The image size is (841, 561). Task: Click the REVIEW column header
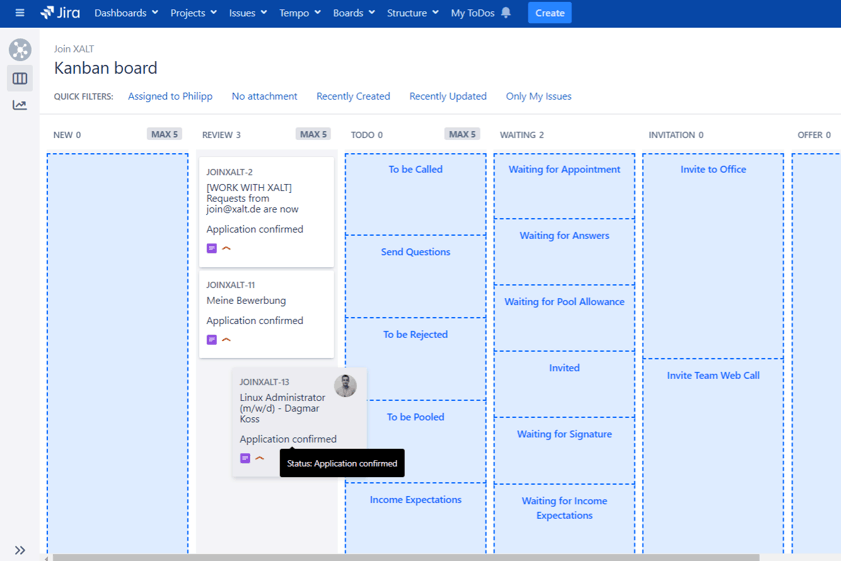tap(222, 135)
